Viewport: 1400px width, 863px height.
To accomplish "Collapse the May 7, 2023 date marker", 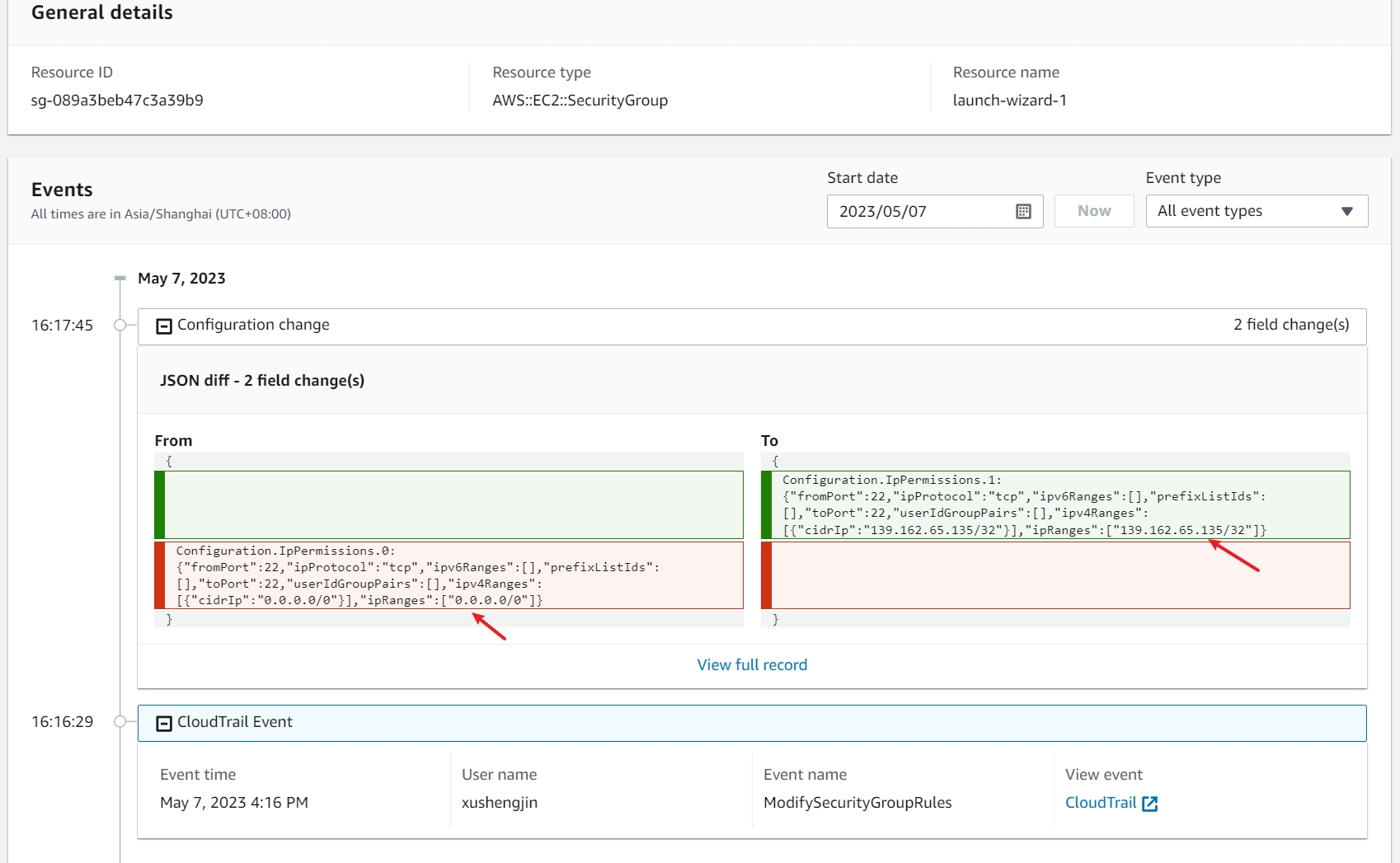I will coord(120,279).
